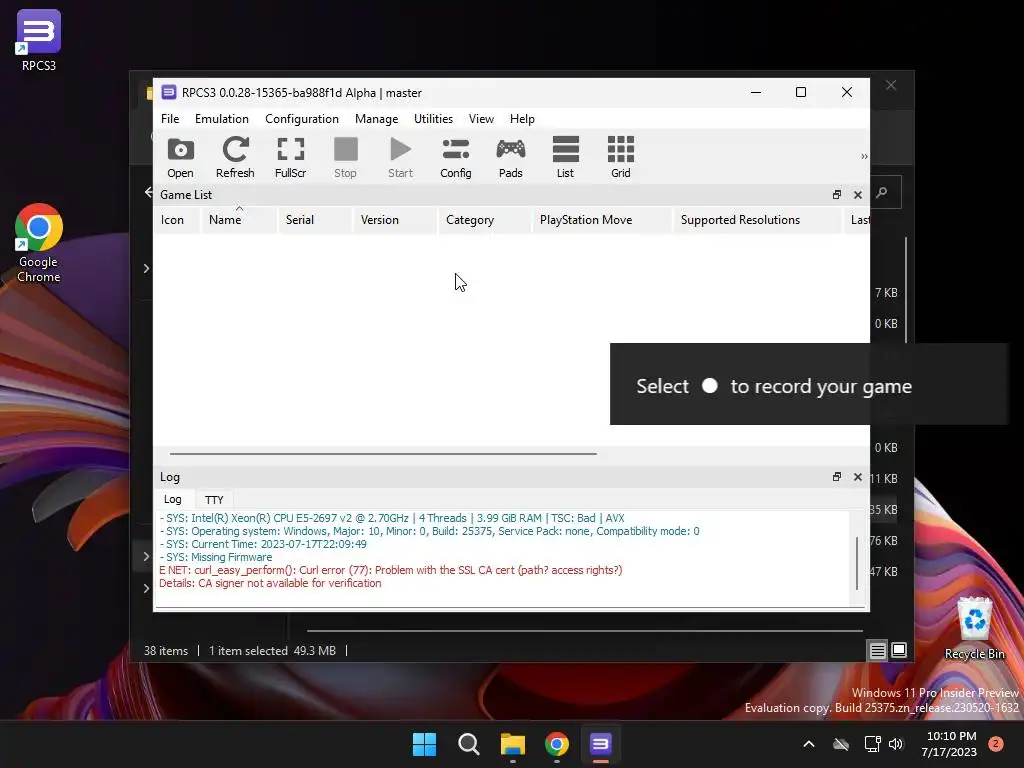Screen dimensions: 1024x768
Task: Open the Emulation menu
Action: tap(221, 119)
